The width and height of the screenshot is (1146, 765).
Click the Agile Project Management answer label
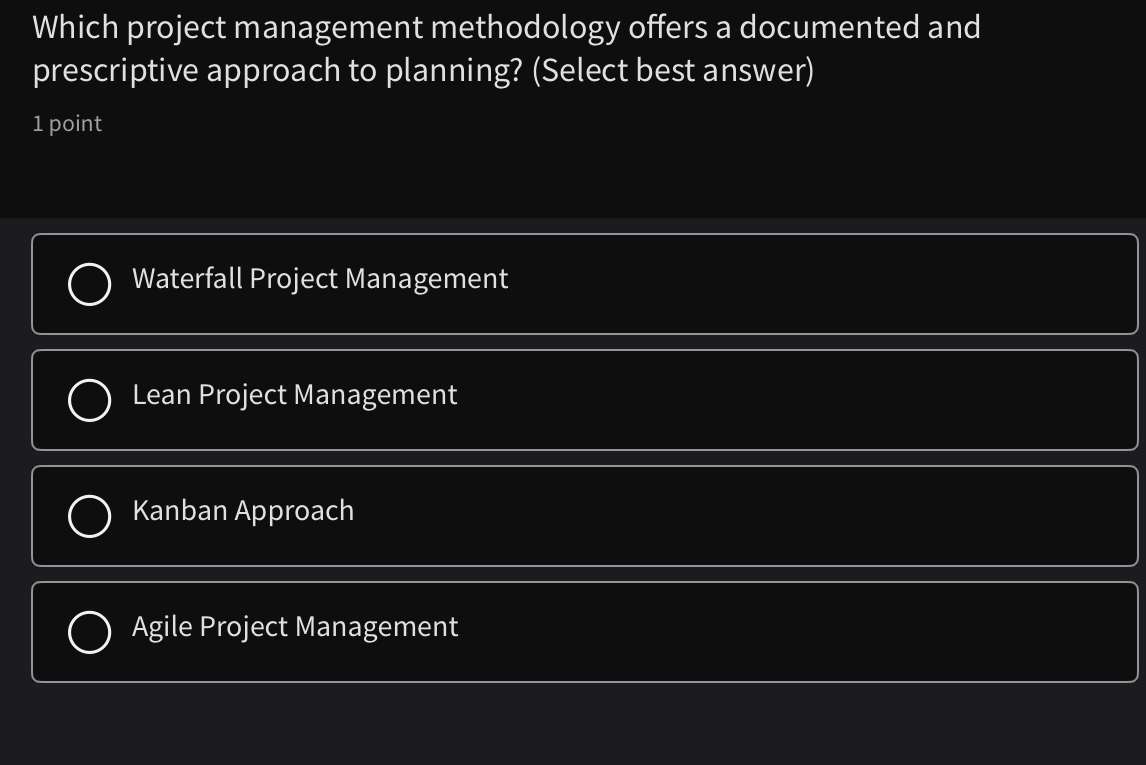[294, 627]
